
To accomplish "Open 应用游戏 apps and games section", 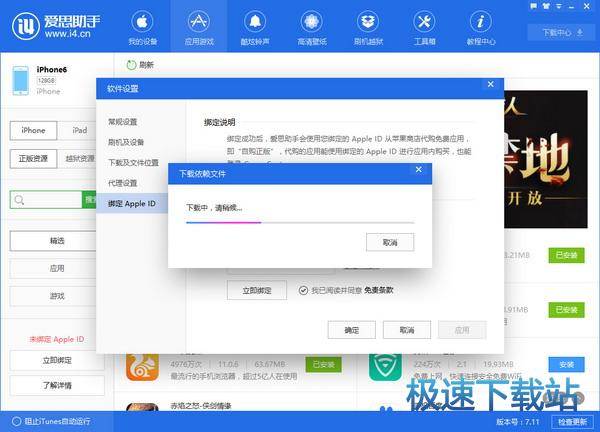I will click(x=199, y=28).
